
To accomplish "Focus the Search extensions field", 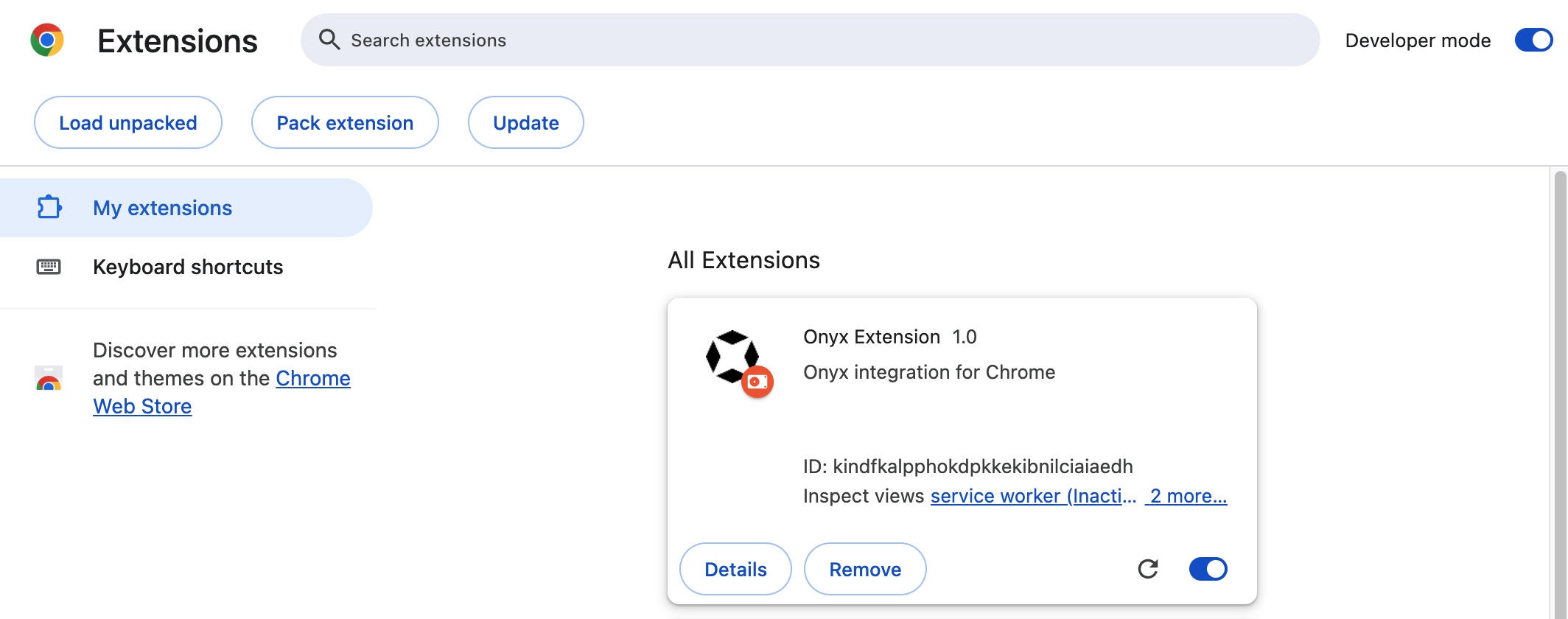I will (x=810, y=40).
